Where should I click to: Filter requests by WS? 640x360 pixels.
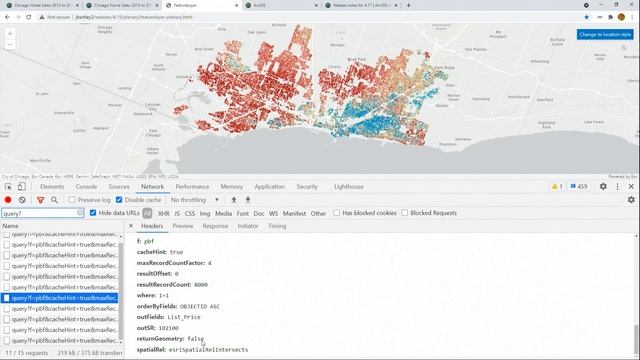273,213
